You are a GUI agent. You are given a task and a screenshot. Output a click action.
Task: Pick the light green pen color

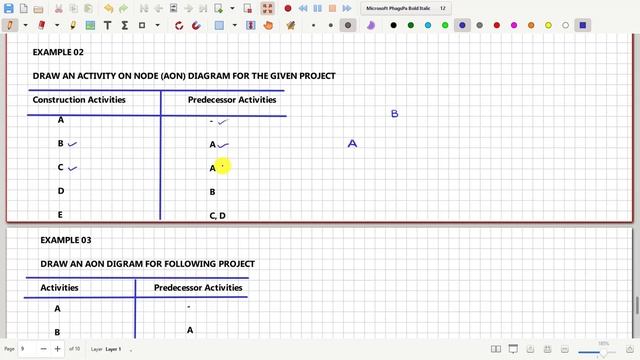(445, 25)
